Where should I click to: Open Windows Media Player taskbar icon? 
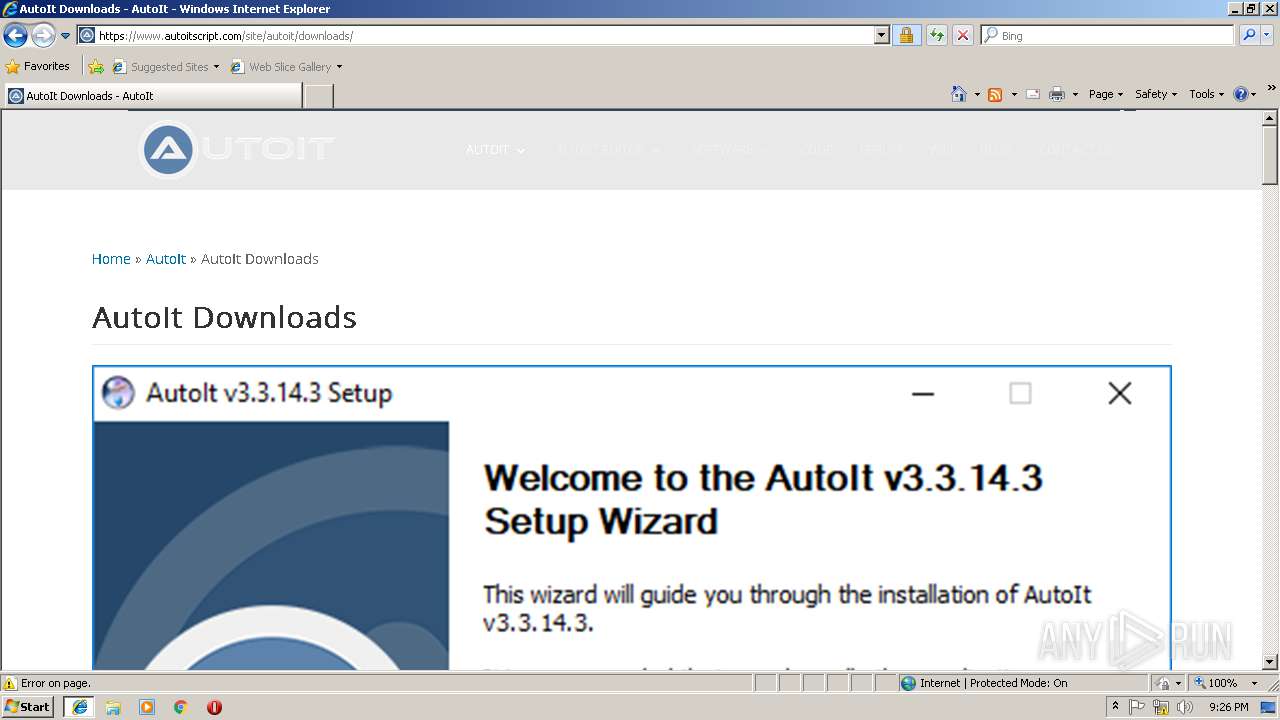[147, 707]
